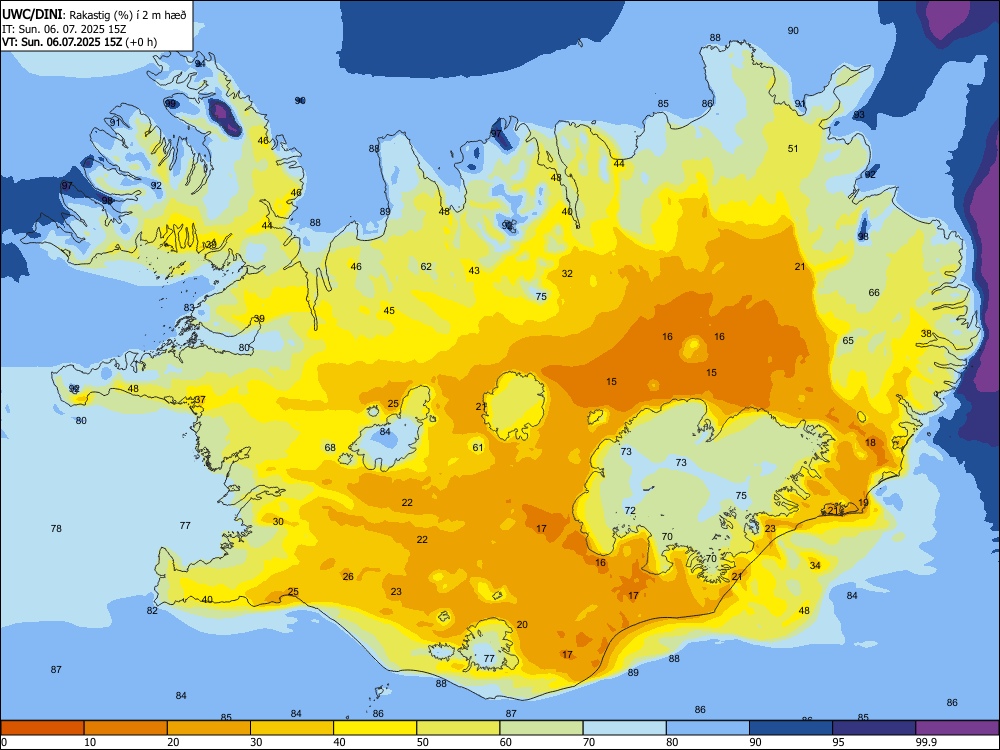Click the 0–10 dark orange legend swatch
The image size is (1000, 750).
pyautogui.click(x=42, y=728)
